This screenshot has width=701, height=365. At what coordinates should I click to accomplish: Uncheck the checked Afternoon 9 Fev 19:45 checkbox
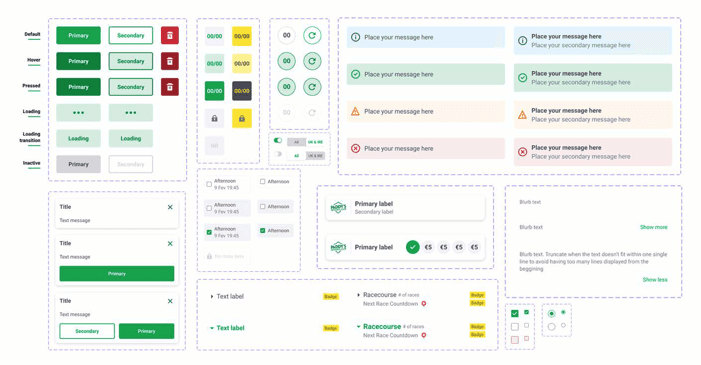tap(209, 232)
